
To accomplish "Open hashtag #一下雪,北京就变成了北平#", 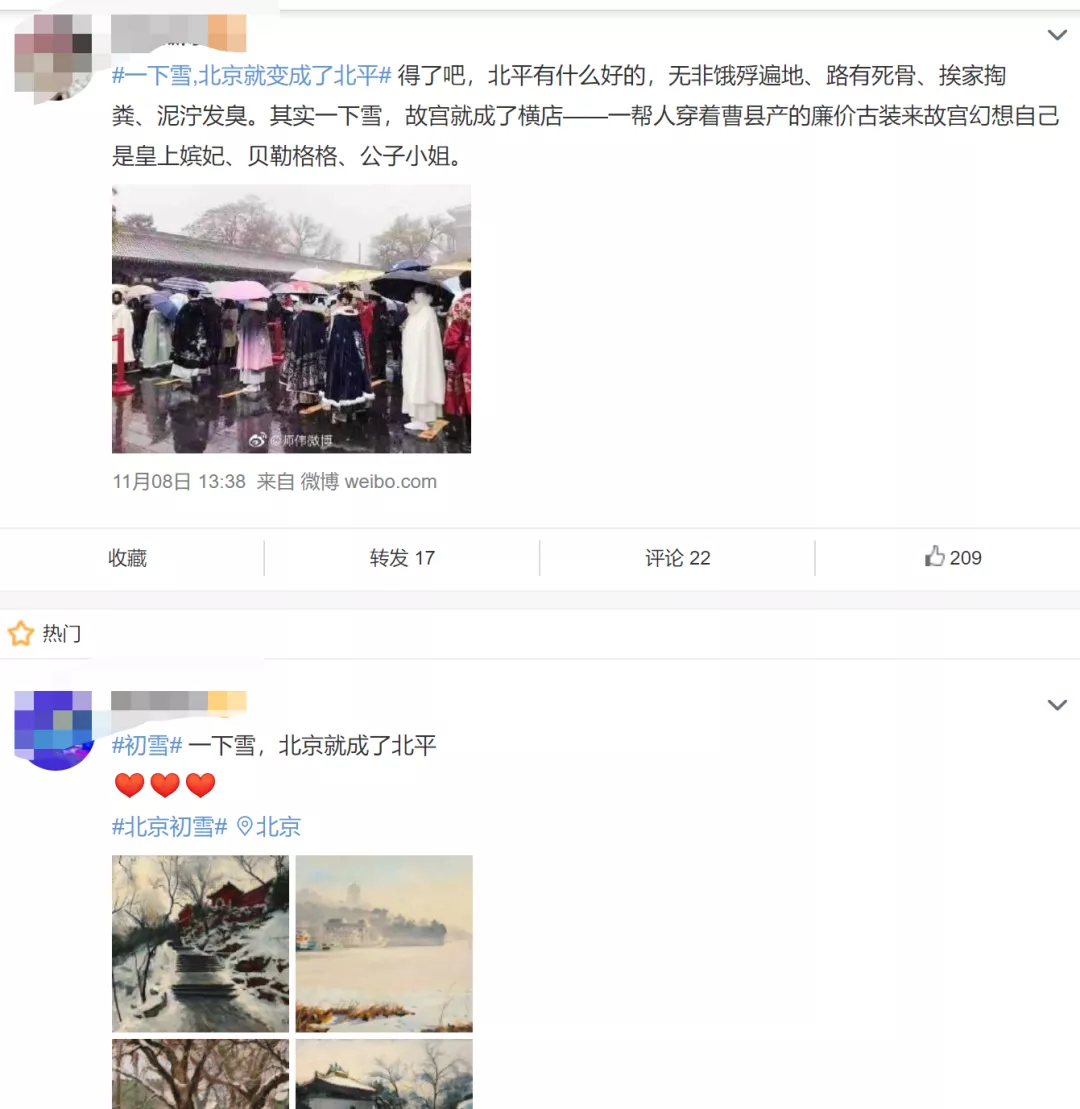I will coord(252,75).
